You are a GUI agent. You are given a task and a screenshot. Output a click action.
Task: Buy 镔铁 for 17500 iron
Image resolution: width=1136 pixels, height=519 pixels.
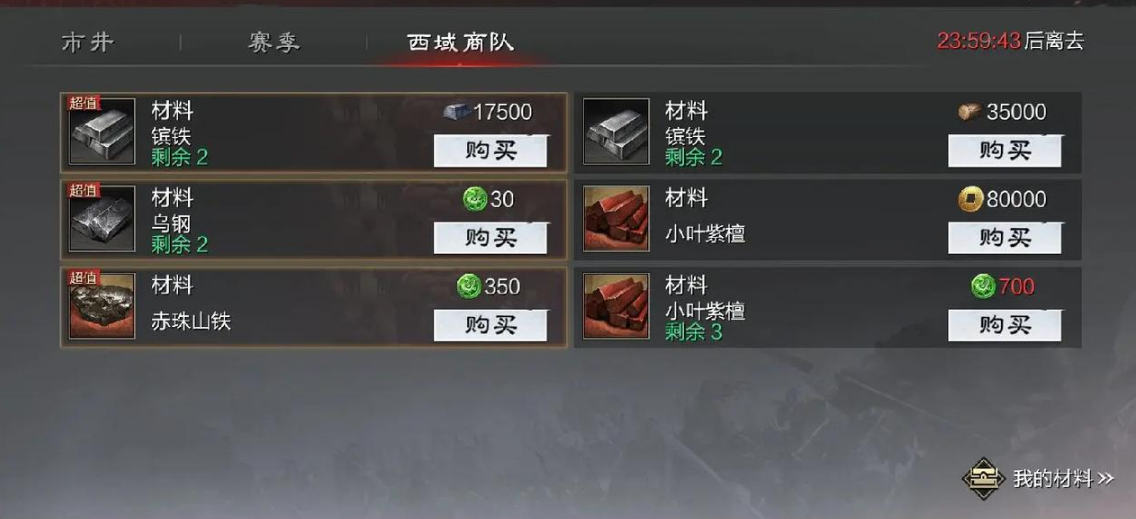tap(490, 151)
